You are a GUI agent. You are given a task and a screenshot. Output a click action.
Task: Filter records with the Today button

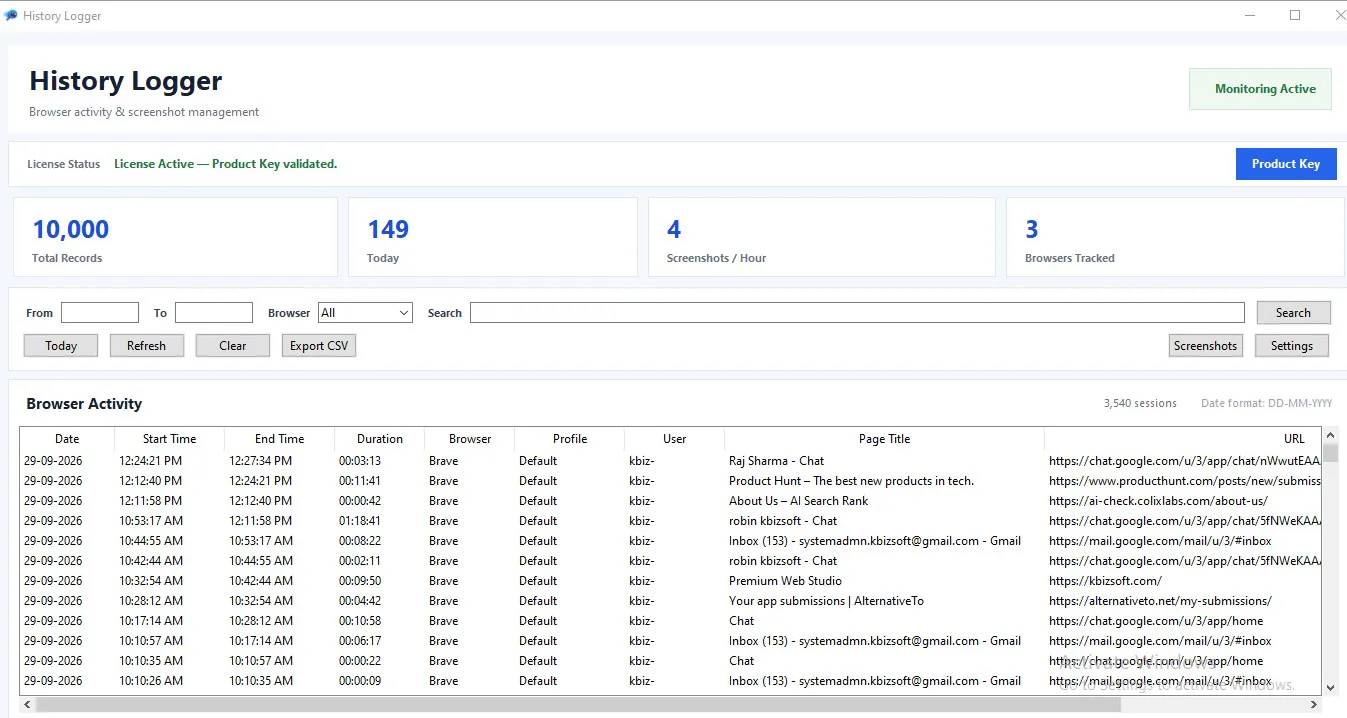click(61, 346)
